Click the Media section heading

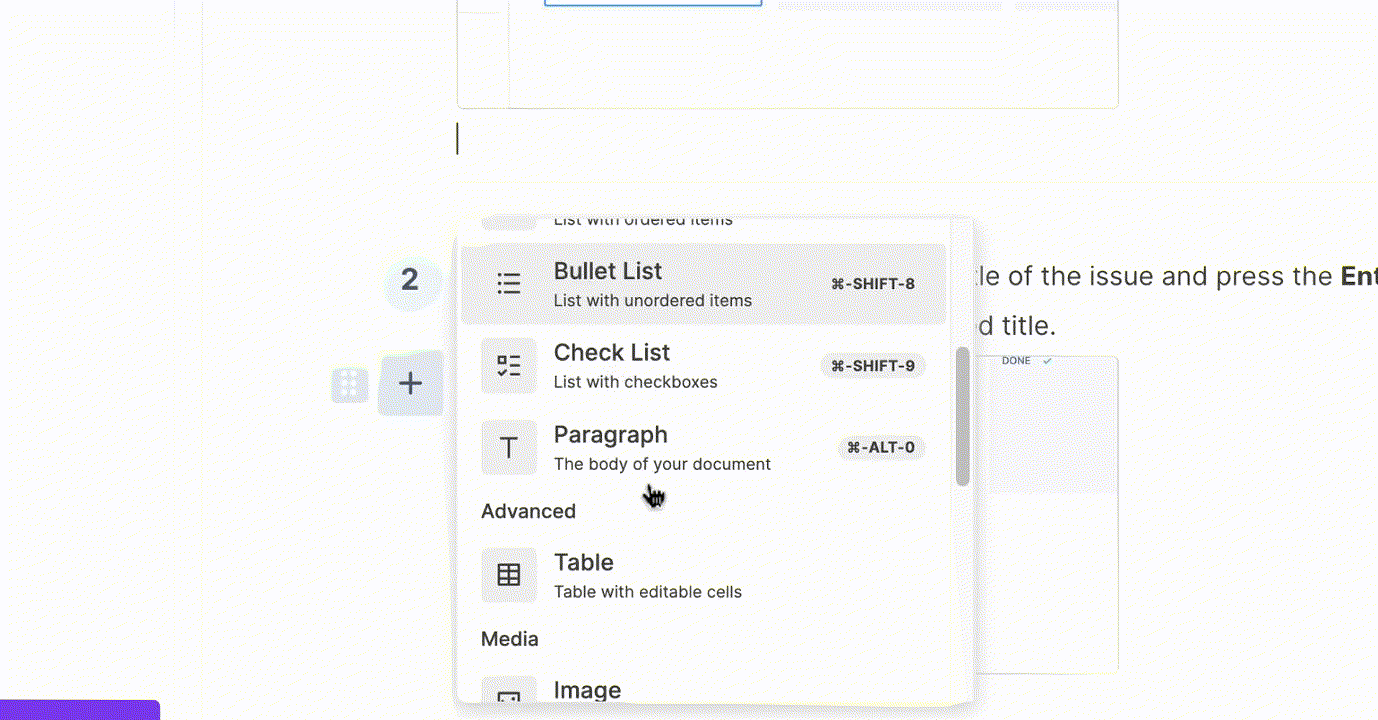(x=510, y=639)
